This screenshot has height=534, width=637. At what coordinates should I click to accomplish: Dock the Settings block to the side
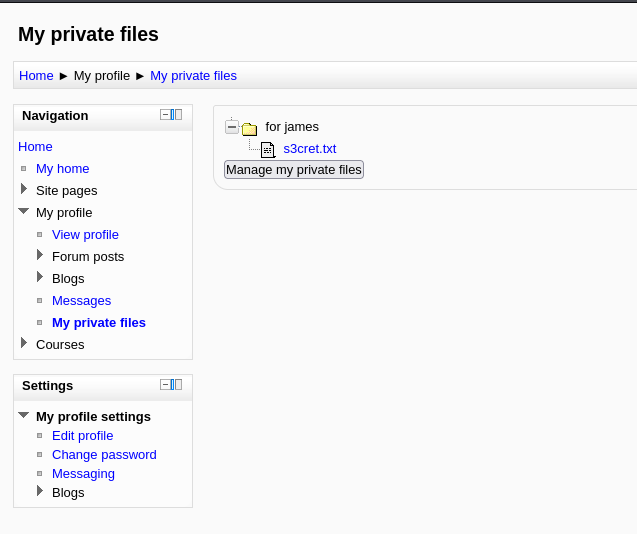coord(177,385)
